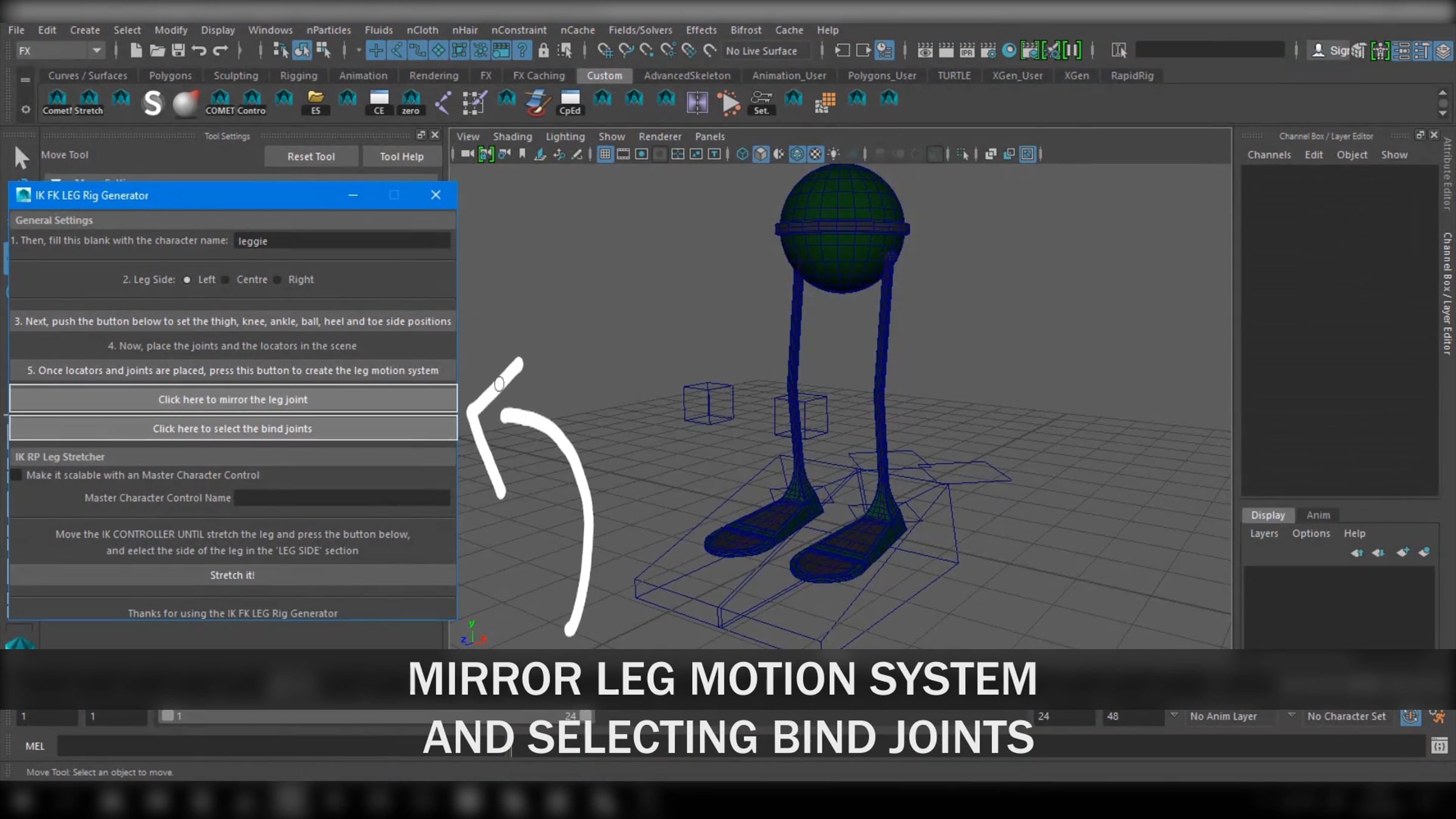1456x819 pixels.
Task: Click the New Scene icon
Action: pyautogui.click(x=136, y=50)
